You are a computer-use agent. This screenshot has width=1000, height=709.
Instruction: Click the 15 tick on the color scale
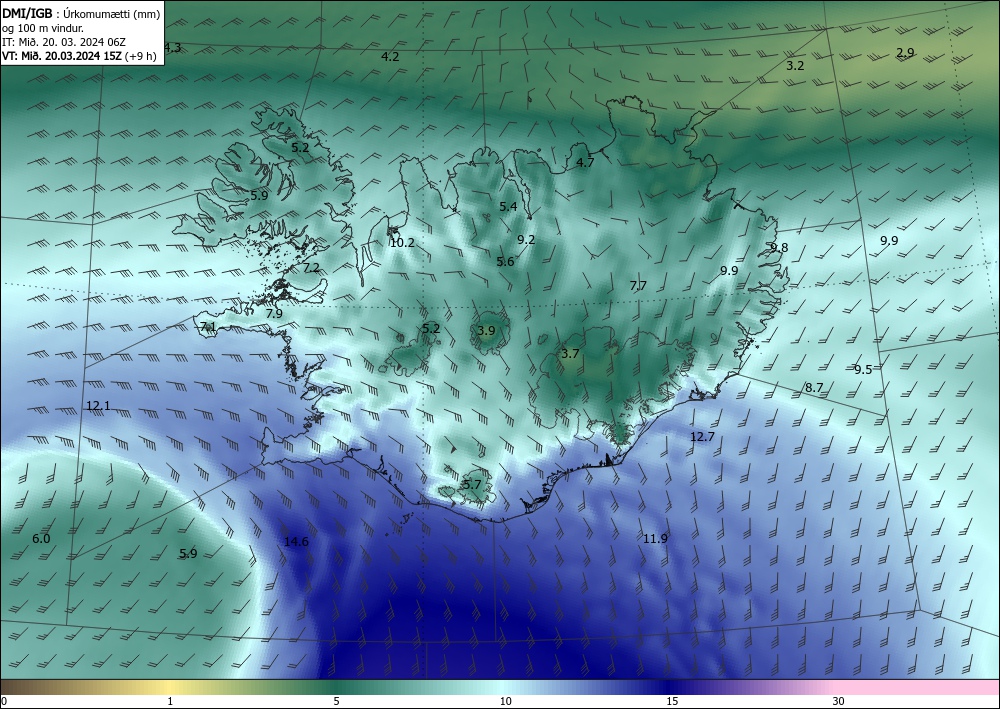coord(672,701)
